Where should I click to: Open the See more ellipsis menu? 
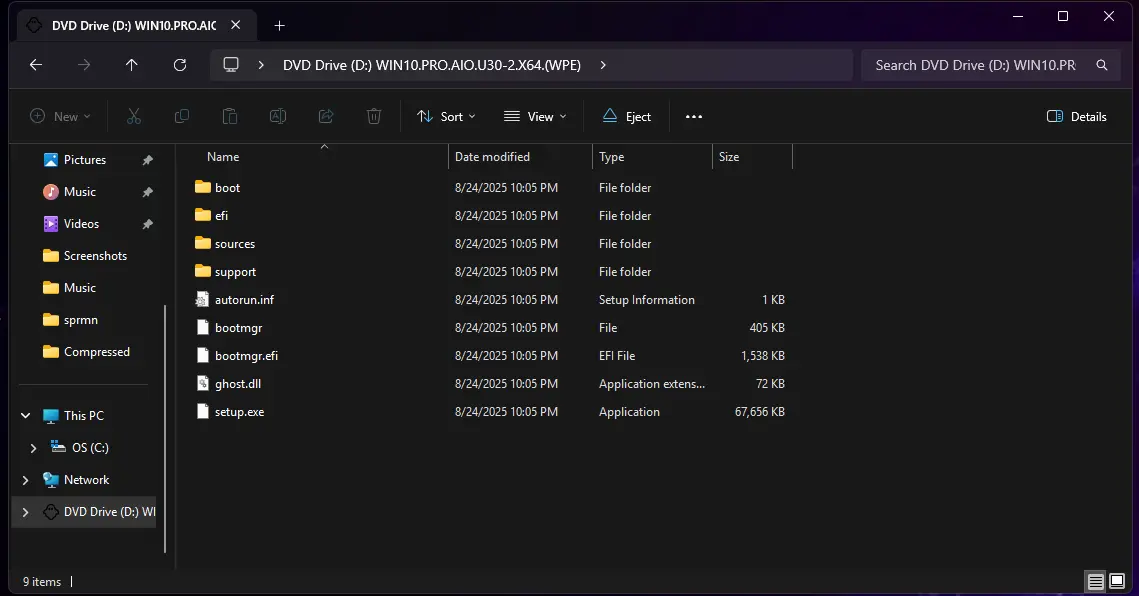coord(694,116)
